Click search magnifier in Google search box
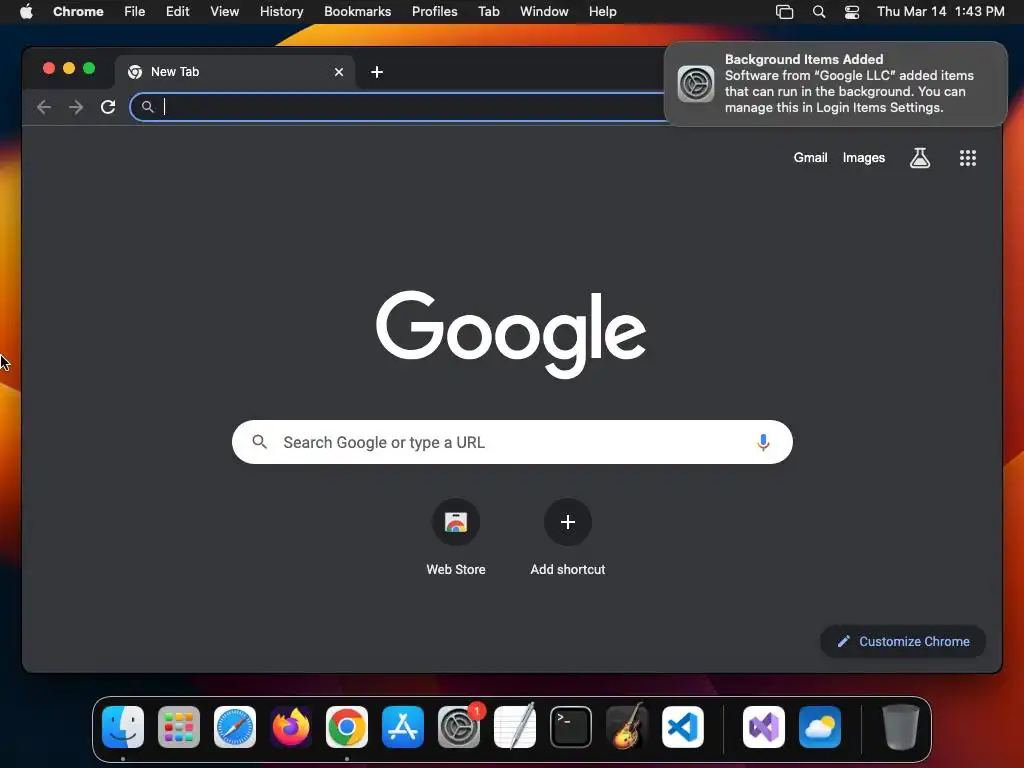Viewport: 1024px width, 768px height. [259, 442]
